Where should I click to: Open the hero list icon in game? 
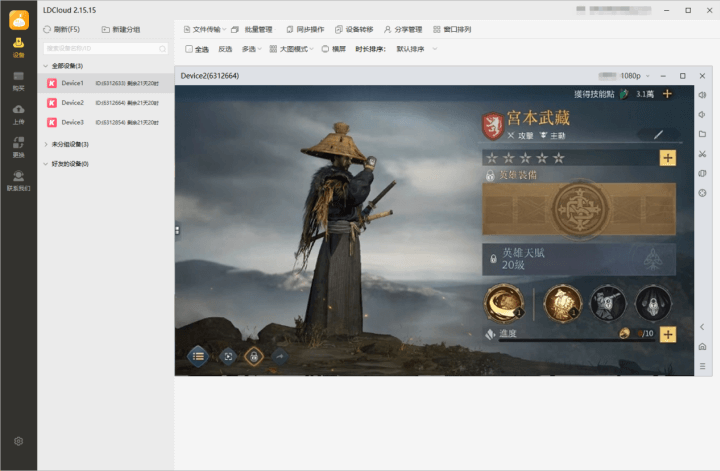[198, 356]
